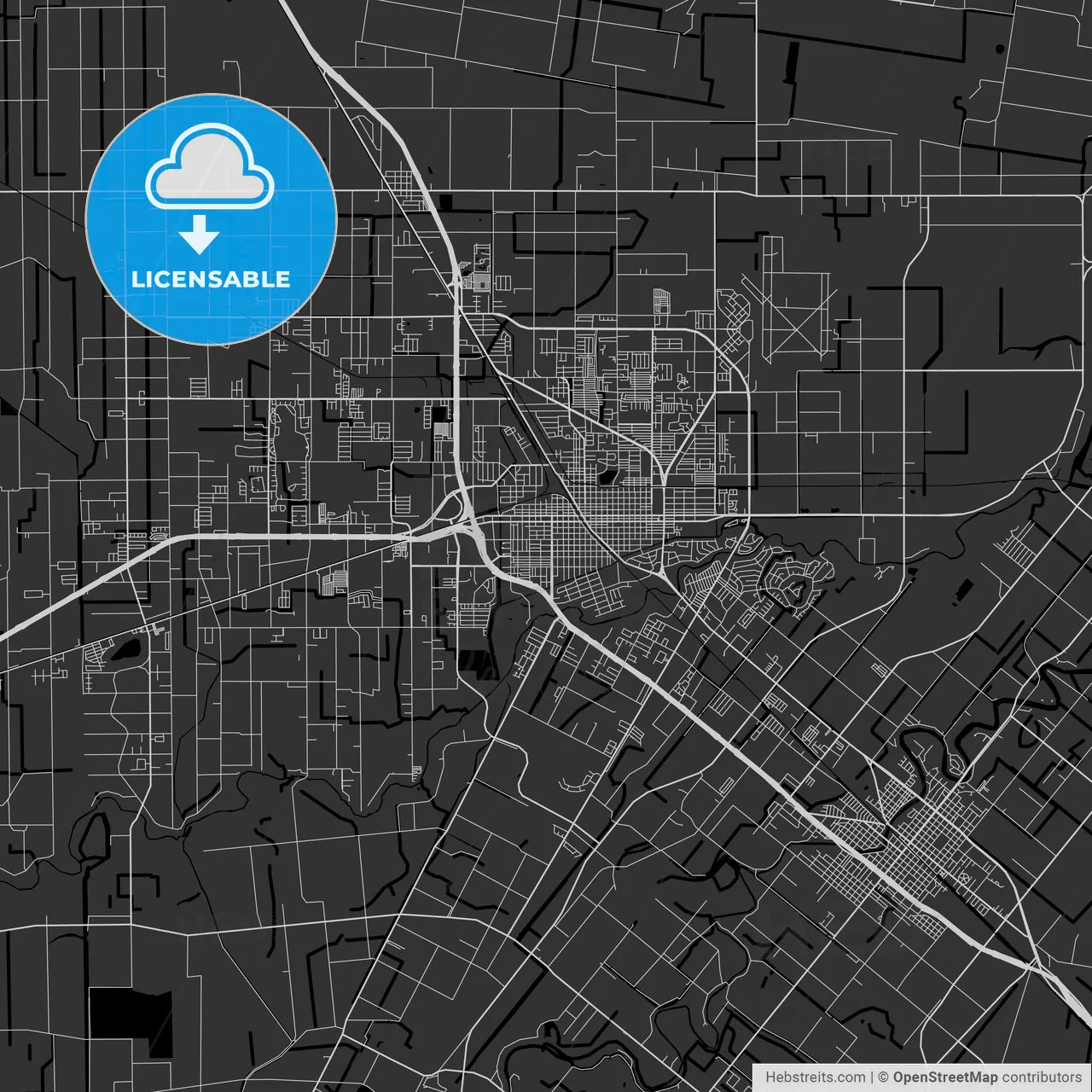Viewport: 1092px width, 1092px height.
Task: Click the small black pond north of downtown
Action: (x=607, y=478)
